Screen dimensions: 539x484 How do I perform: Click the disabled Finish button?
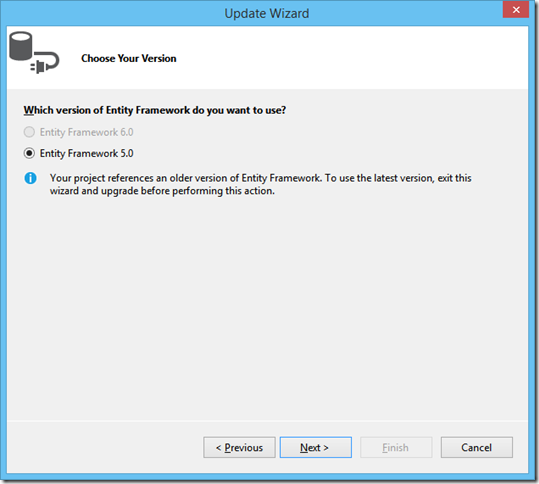[x=396, y=447]
